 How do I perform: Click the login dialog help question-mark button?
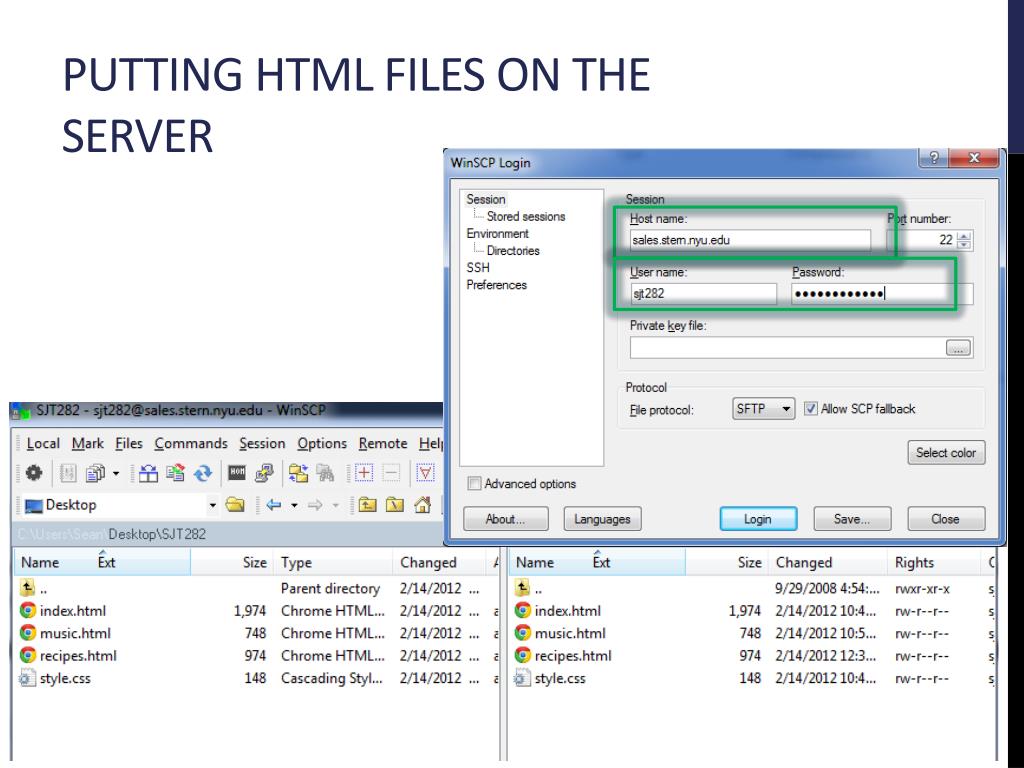pyautogui.click(x=934, y=157)
